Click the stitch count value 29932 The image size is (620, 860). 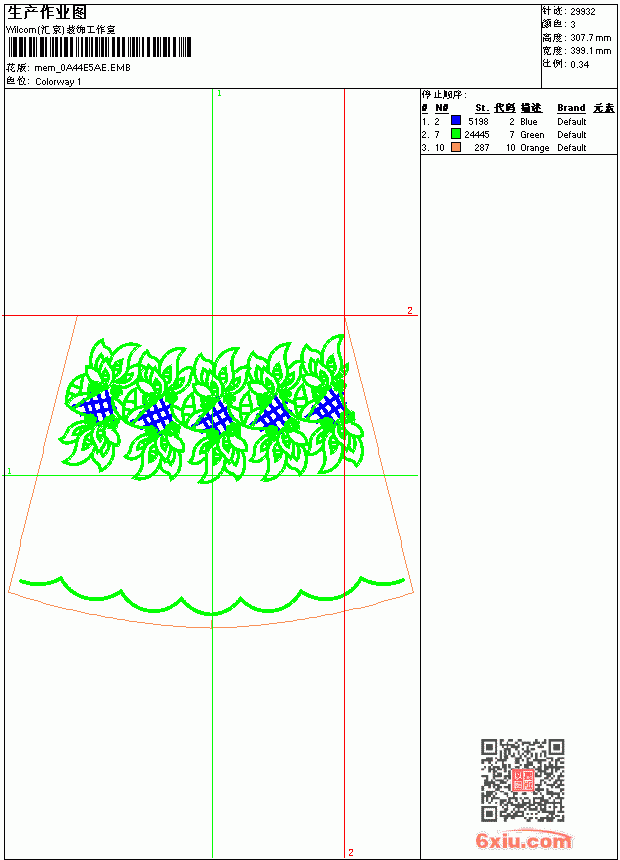[582, 12]
